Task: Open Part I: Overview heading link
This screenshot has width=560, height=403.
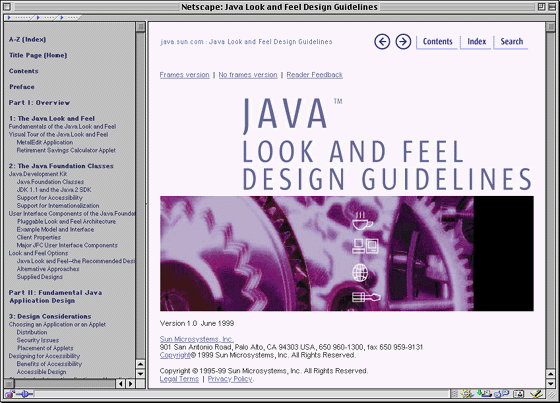Action: (x=39, y=103)
